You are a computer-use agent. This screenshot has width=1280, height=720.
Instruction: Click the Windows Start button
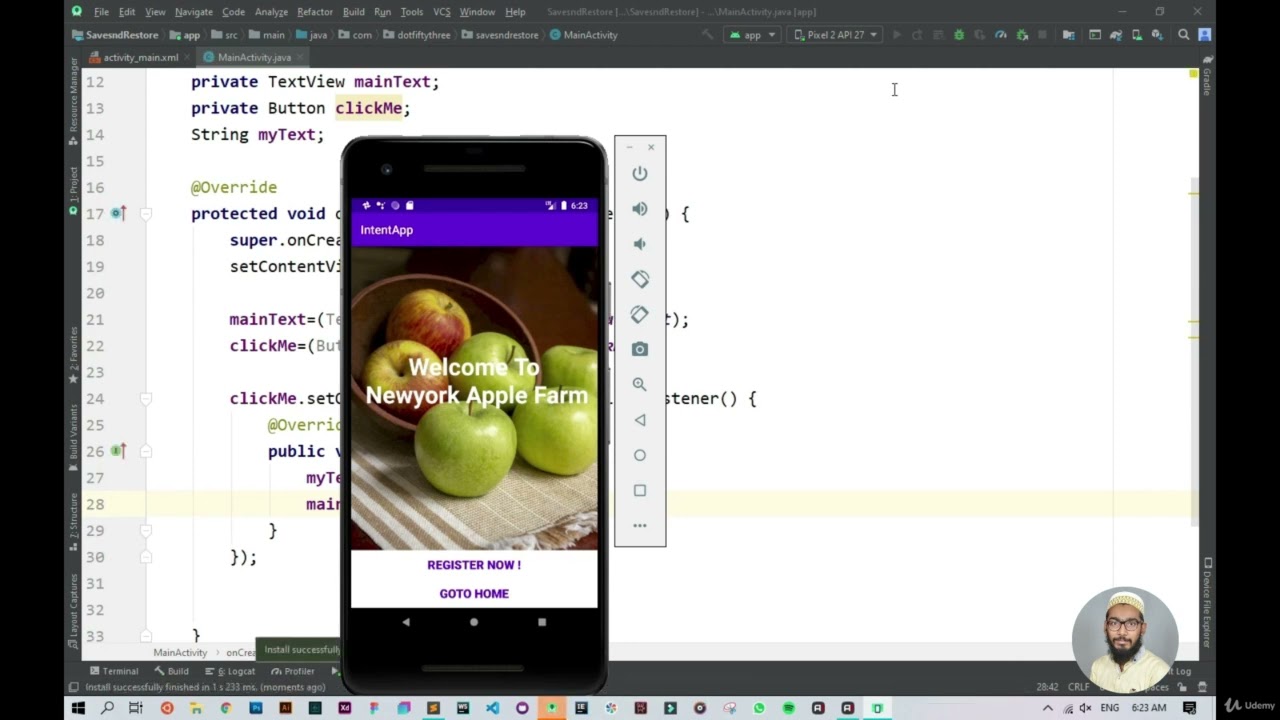coord(77,708)
